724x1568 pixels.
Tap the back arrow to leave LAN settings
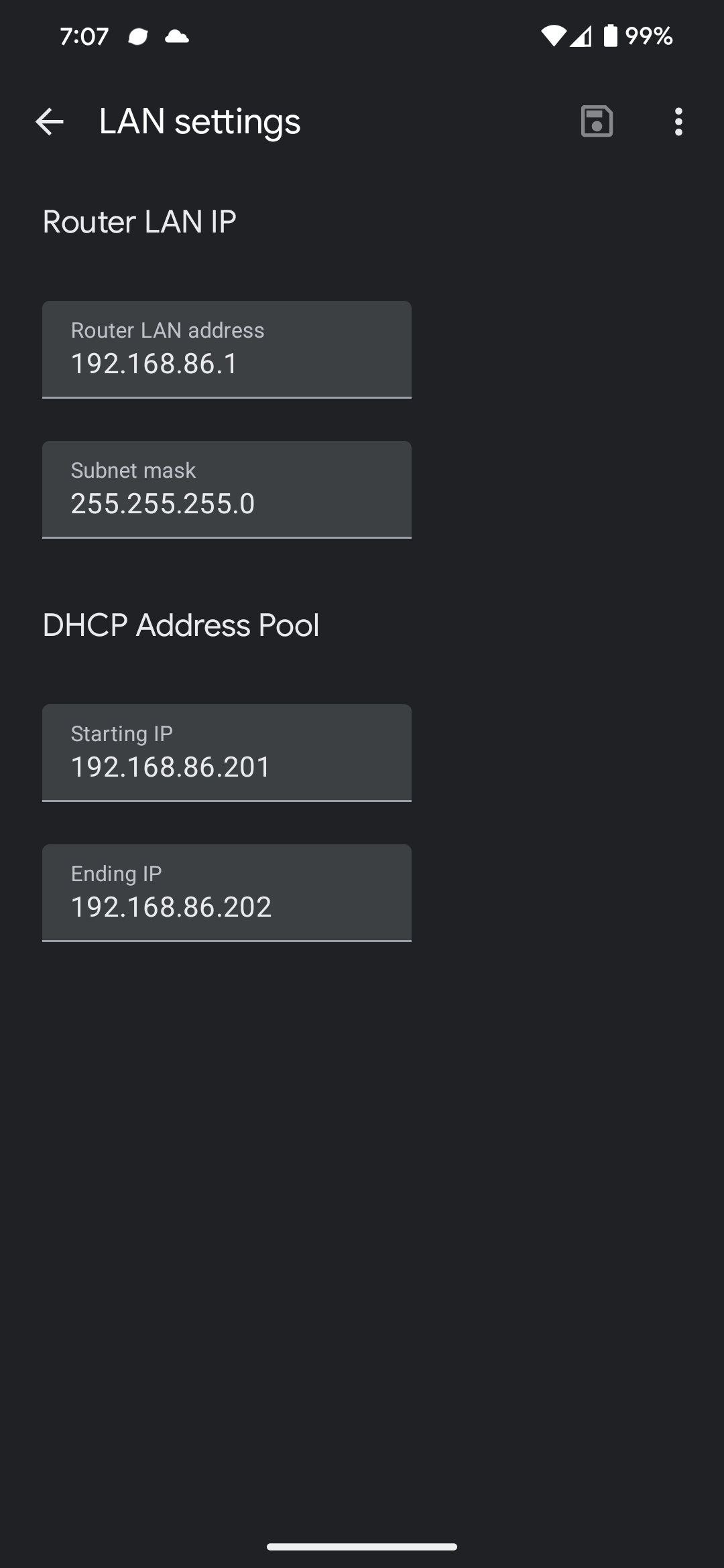point(48,121)
